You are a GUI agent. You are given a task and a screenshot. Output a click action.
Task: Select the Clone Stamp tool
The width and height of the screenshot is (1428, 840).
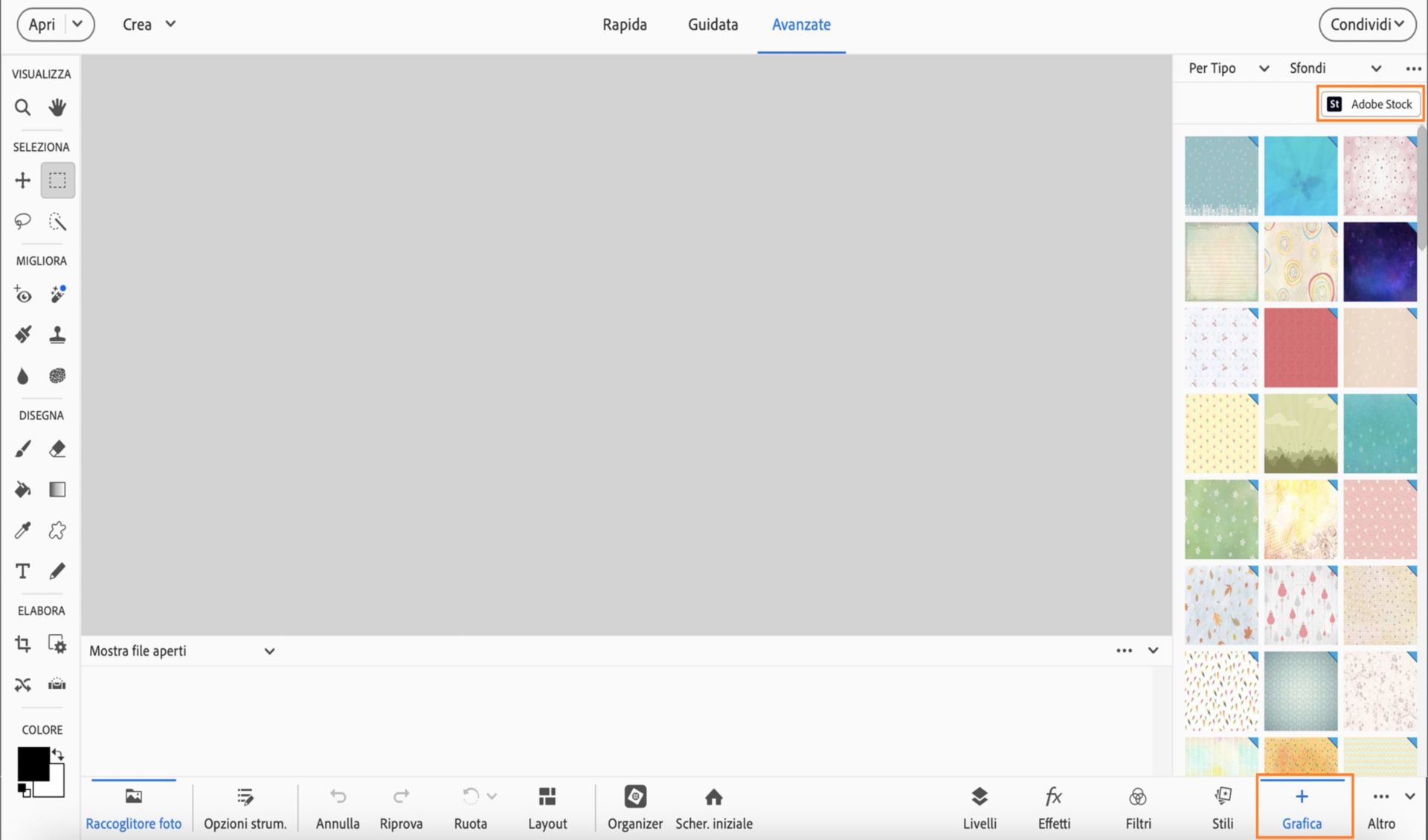57,335
